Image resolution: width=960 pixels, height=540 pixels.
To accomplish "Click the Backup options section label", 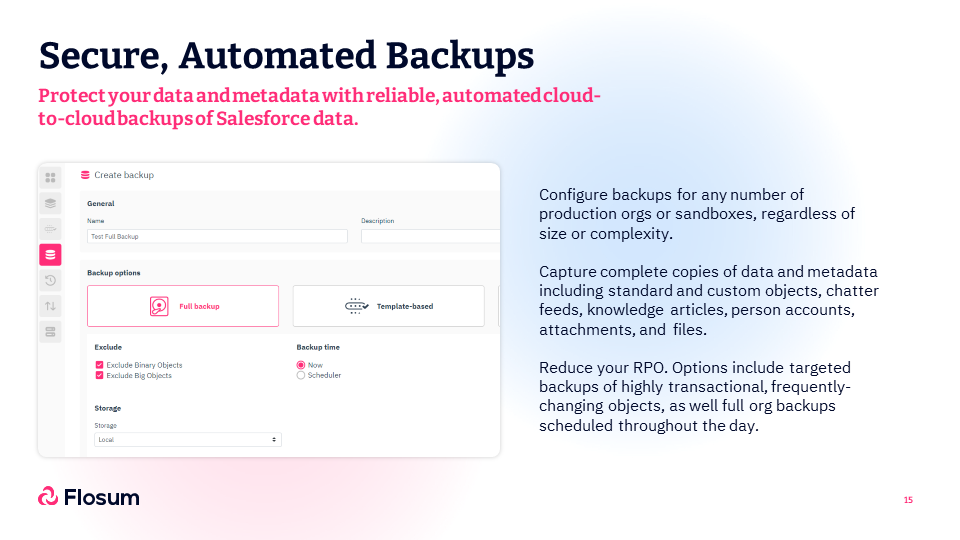I will (x=113, y=273).
